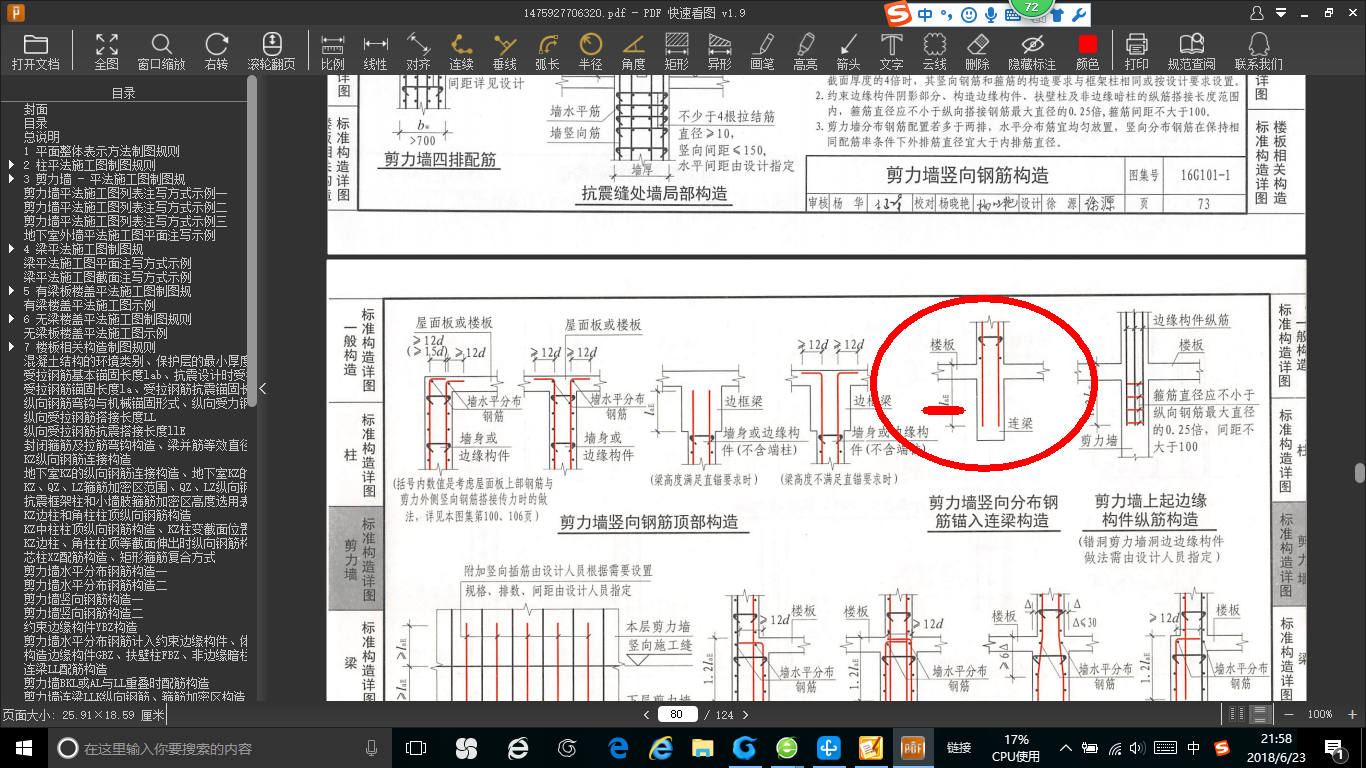Rotate page right with 右转

pos(216,51)
